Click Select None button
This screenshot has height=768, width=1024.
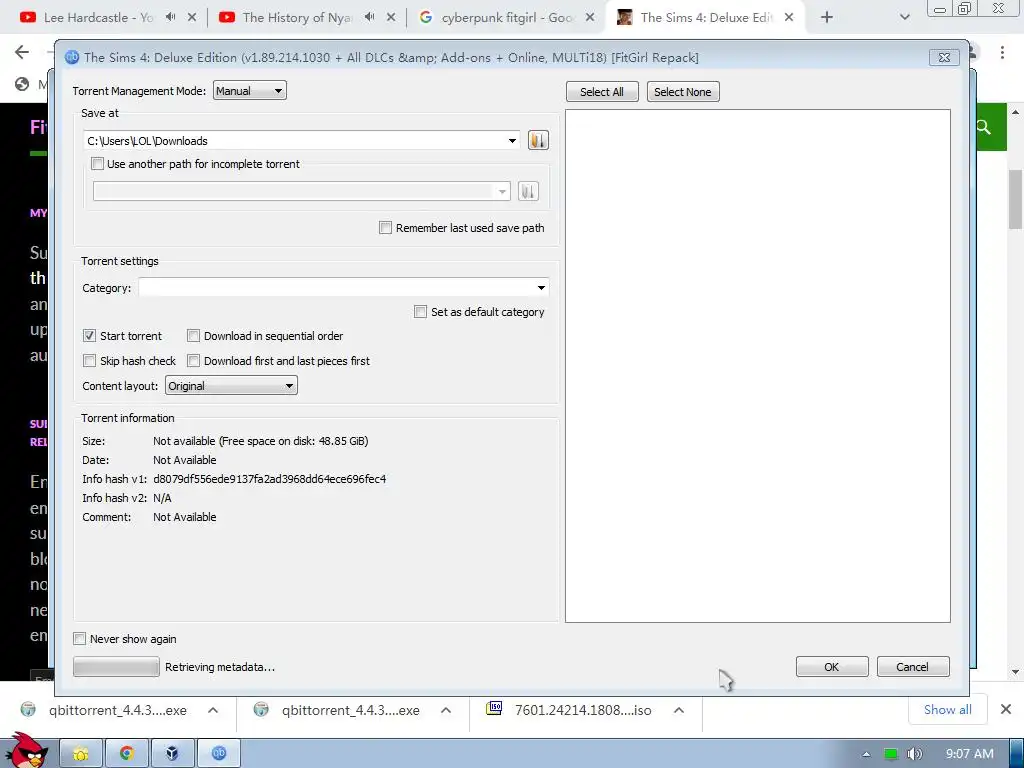click(682, 92)
